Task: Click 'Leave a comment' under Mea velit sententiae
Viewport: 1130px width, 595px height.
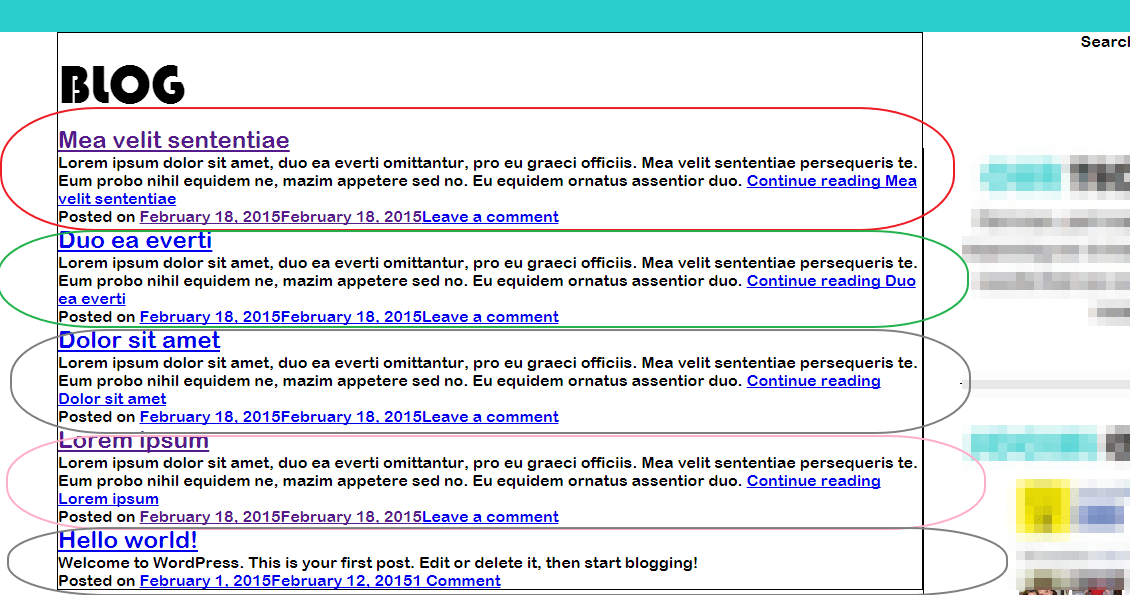Action: tap(490, 217)
